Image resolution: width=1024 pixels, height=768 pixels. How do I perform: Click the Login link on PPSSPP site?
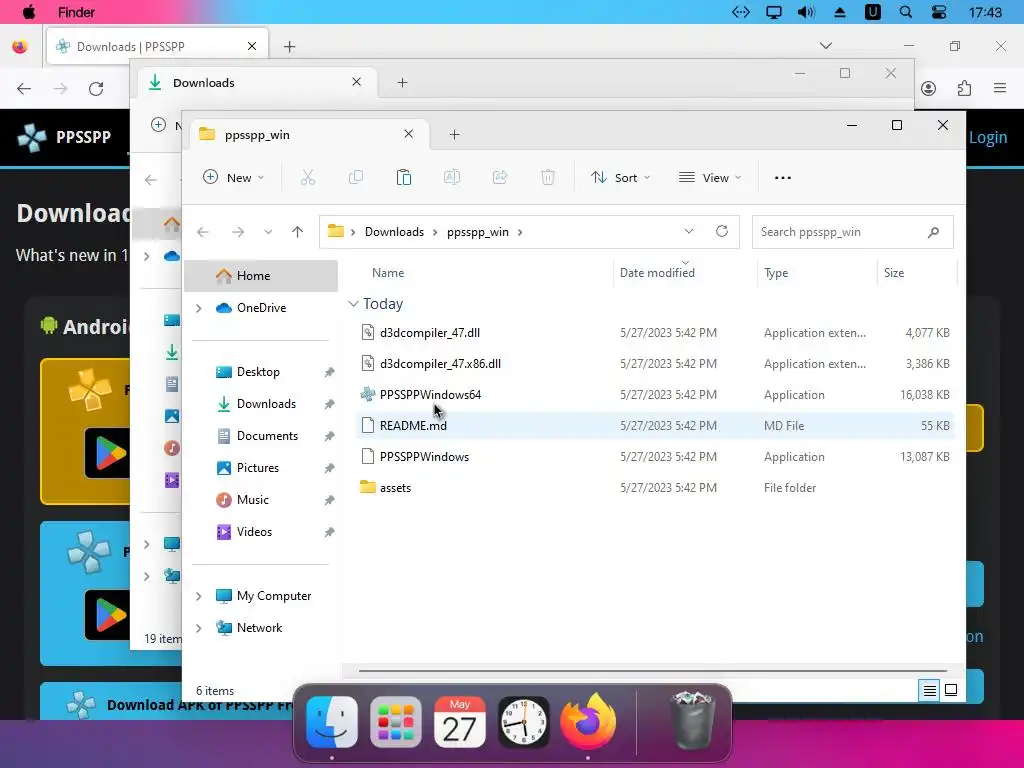(x=987, y=137)
